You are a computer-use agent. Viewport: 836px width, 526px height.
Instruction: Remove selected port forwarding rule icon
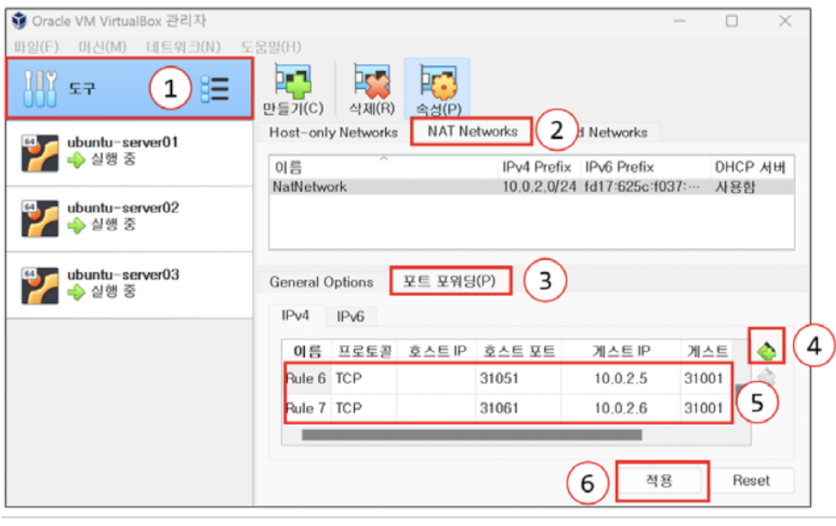tap(767, 376)
